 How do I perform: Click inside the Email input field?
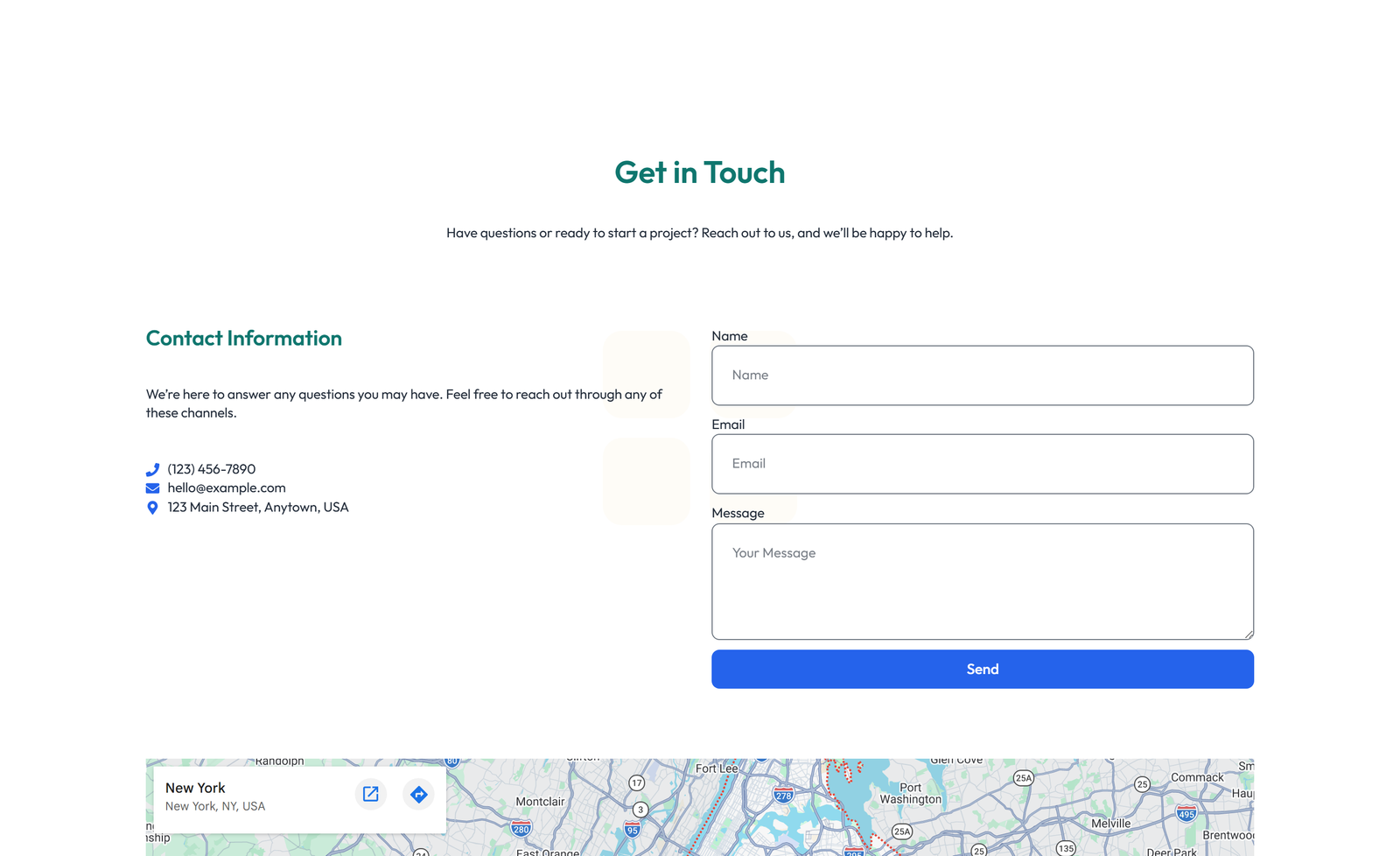pyautogui.click(x=983, y=463)
